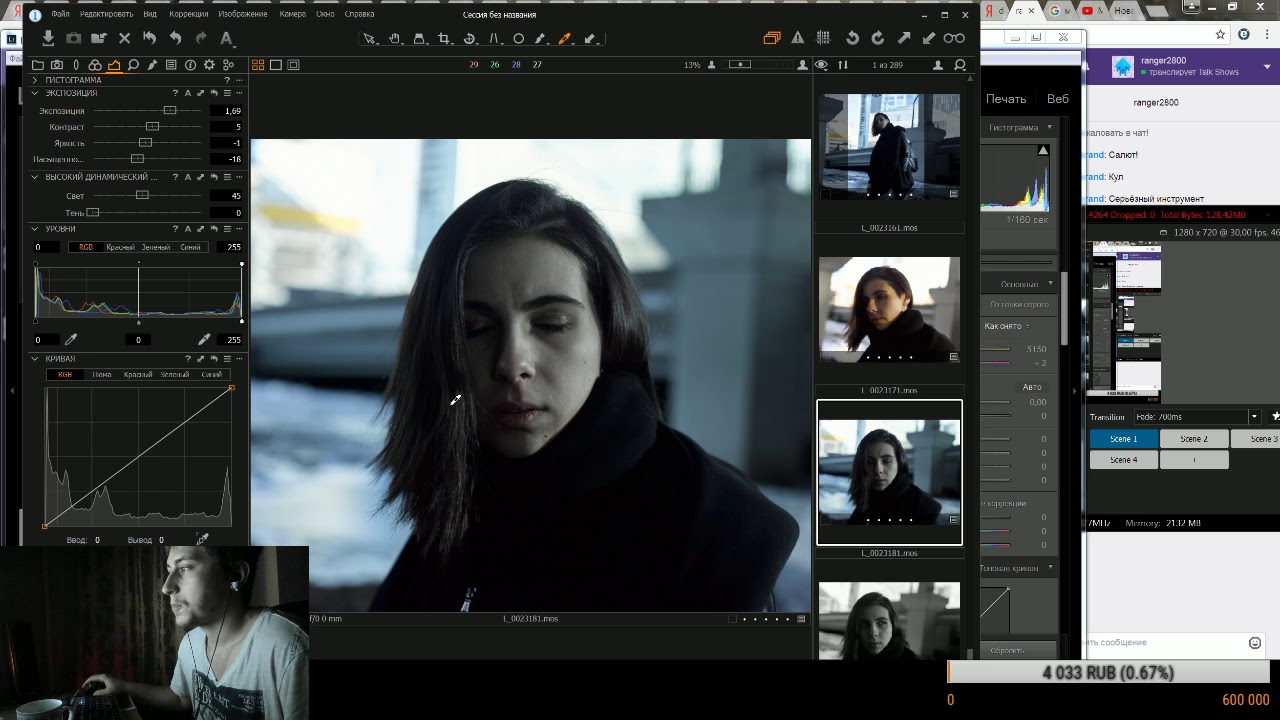Rotate image left with counterclockwise arrow

tap(852, 38)
